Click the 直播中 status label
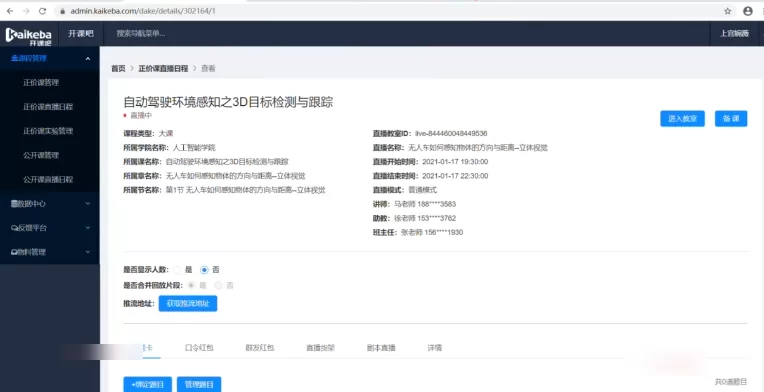This screenshot has width=764, height=392. click(141, 116)
